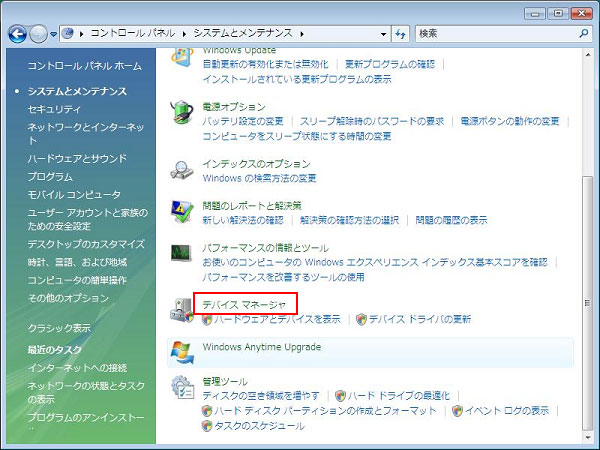Select セキュリティ in the left sidebar
Screen dimensions: 600x450
[x=55, y=109]
